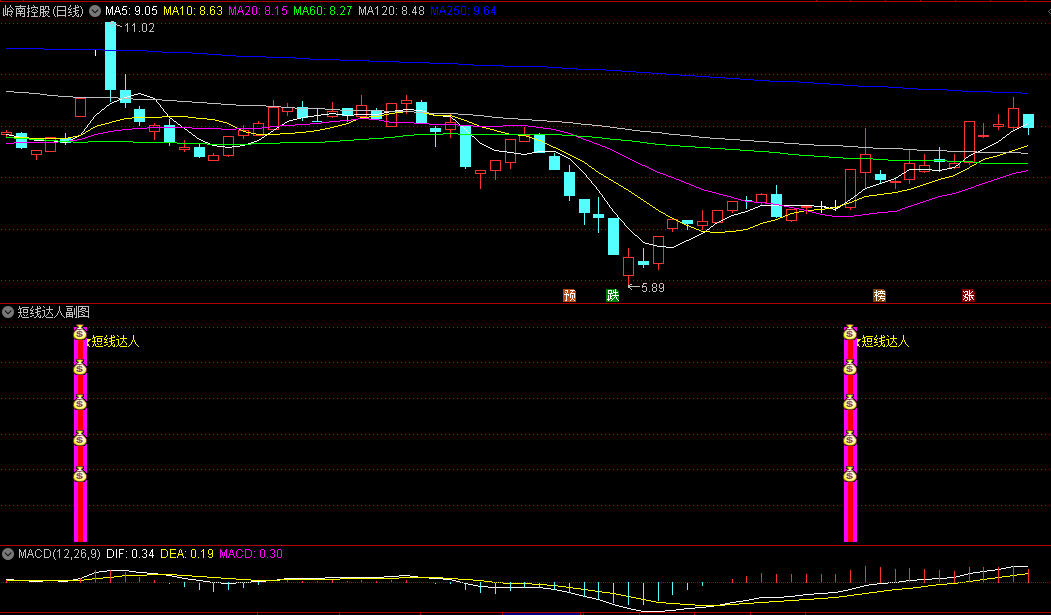Click the MA120: 8.48 label
This screenshot has height=615, width=1051.
(x=391, y=11)
